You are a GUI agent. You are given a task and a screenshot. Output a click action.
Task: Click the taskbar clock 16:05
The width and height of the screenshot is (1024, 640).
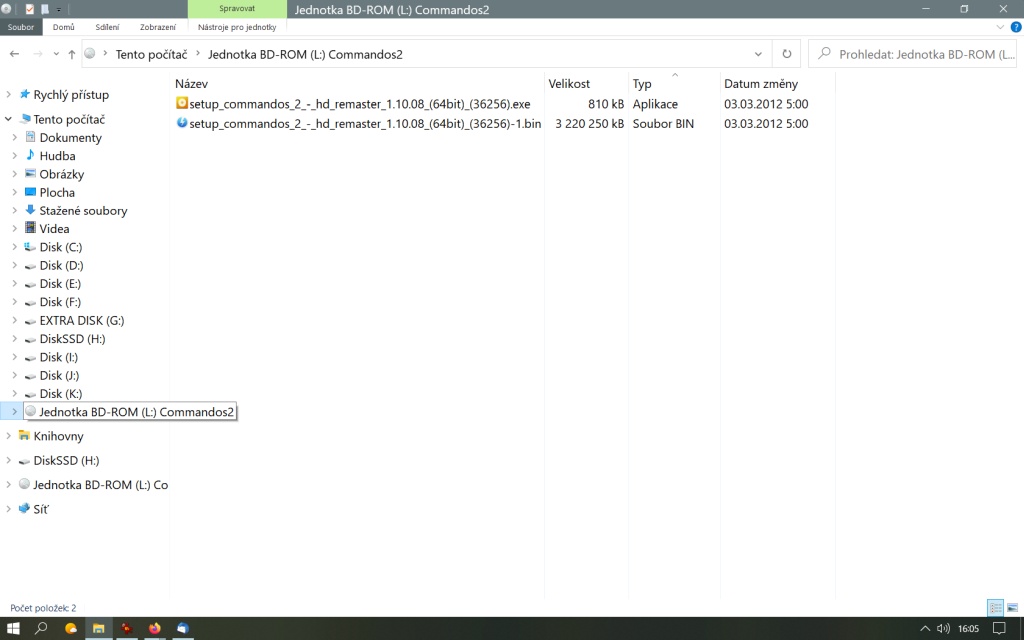point(968,628)
